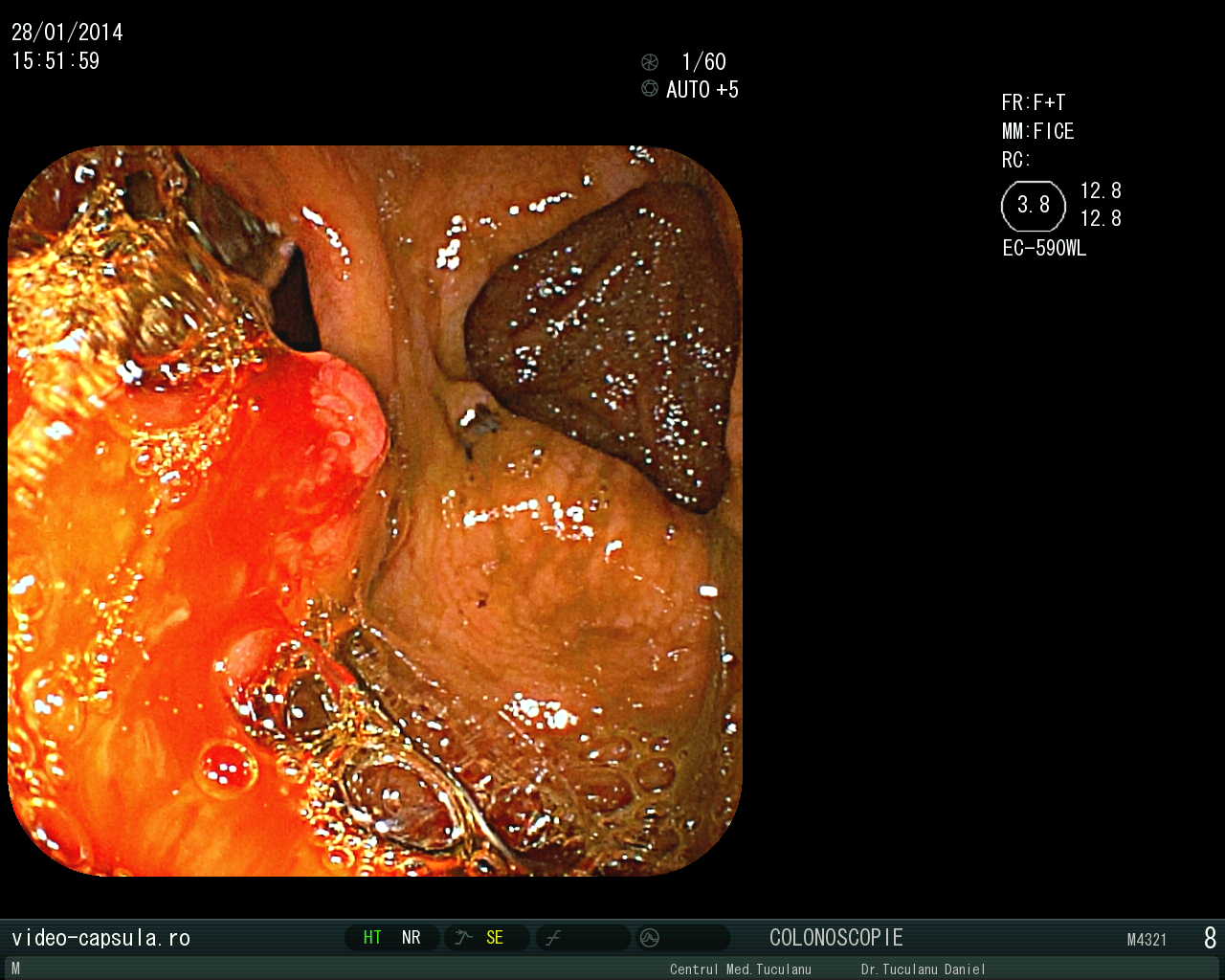Click the auto iris icon beside AUTO +5
The image size is (1225, 980).
click(x=650, y=89)
